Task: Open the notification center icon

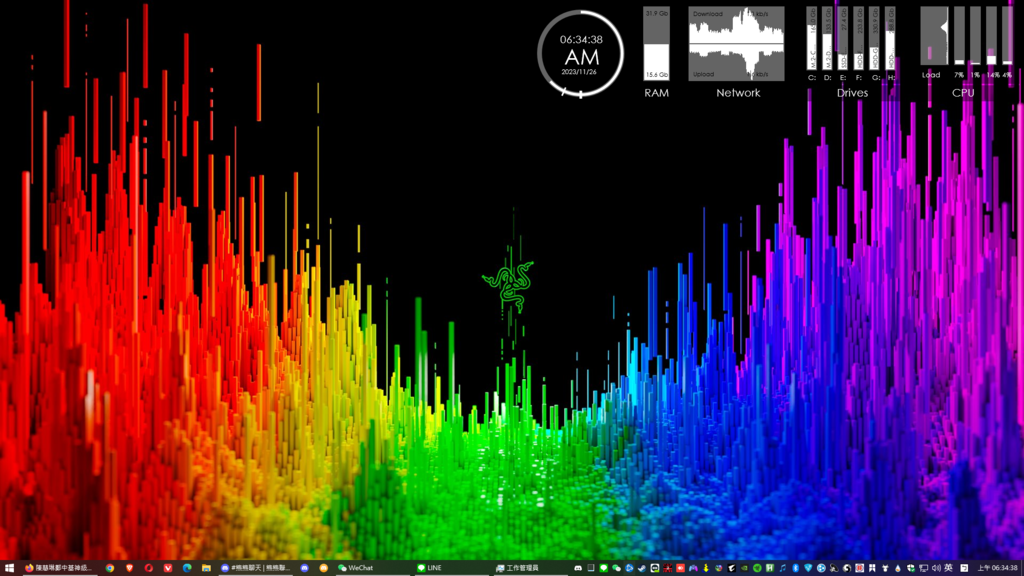Action: [x=964, y=568]
